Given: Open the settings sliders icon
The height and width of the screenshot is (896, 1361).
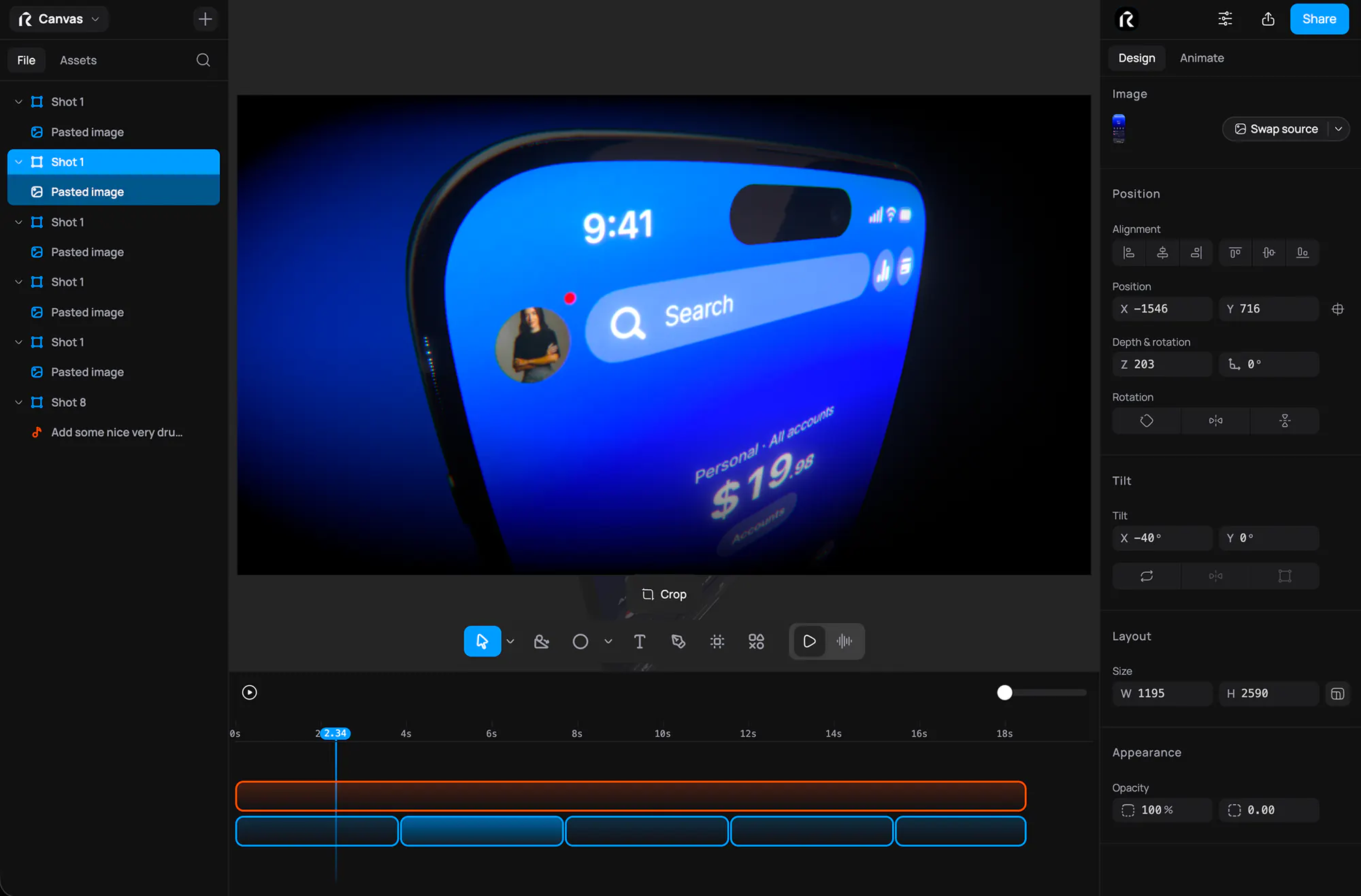Looking at the screenshot, I should click(1225, 19).
